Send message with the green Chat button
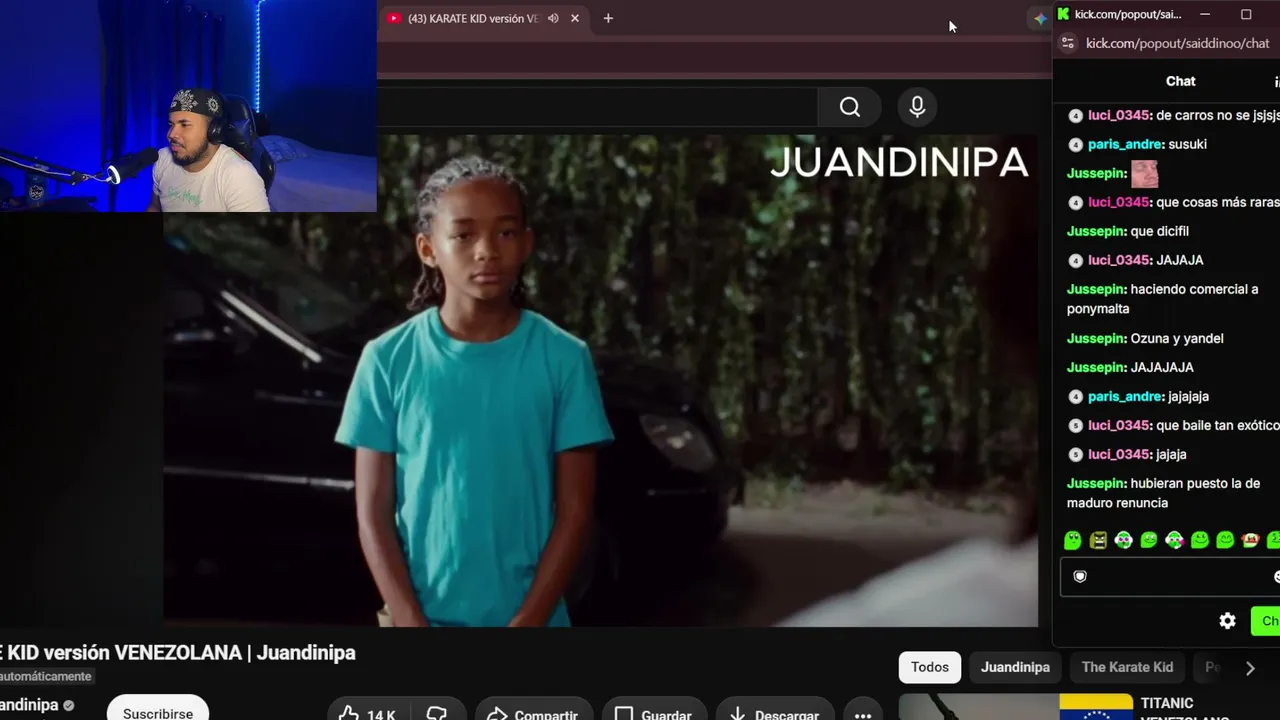This screenshot has height=720, width=1280. [1266, 621]
